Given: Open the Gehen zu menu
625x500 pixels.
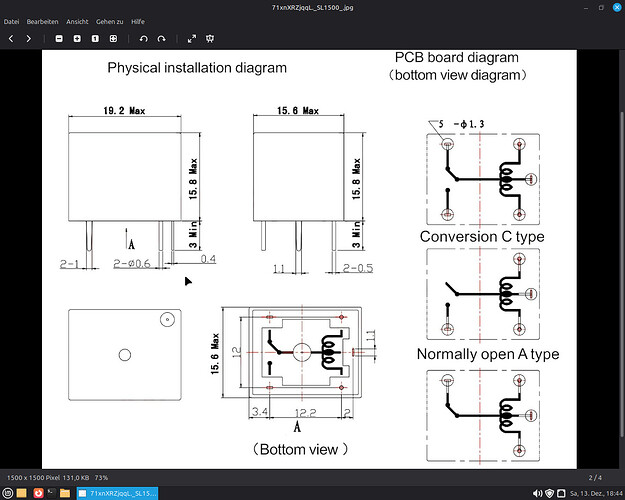Looking at the screenshot, I should click(x=111, y=21).
